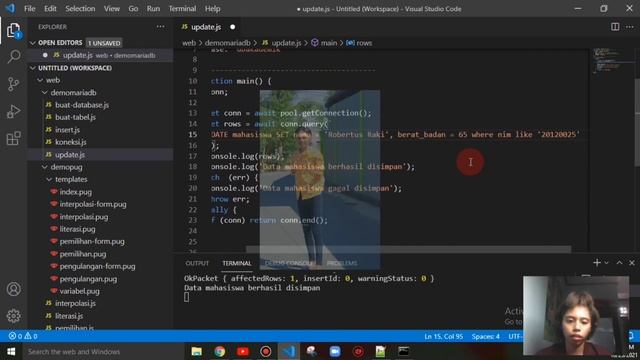640x360 pixels.
Task: Select the Terminal panel tab
Action: [x=237, y=263]
